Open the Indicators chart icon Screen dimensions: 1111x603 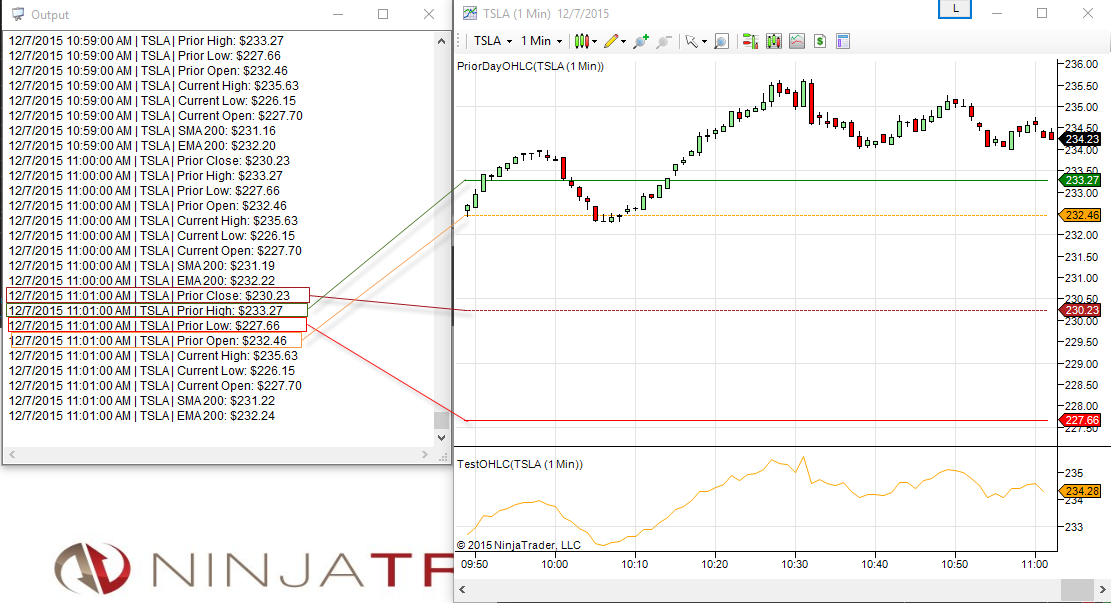[797, 41]
